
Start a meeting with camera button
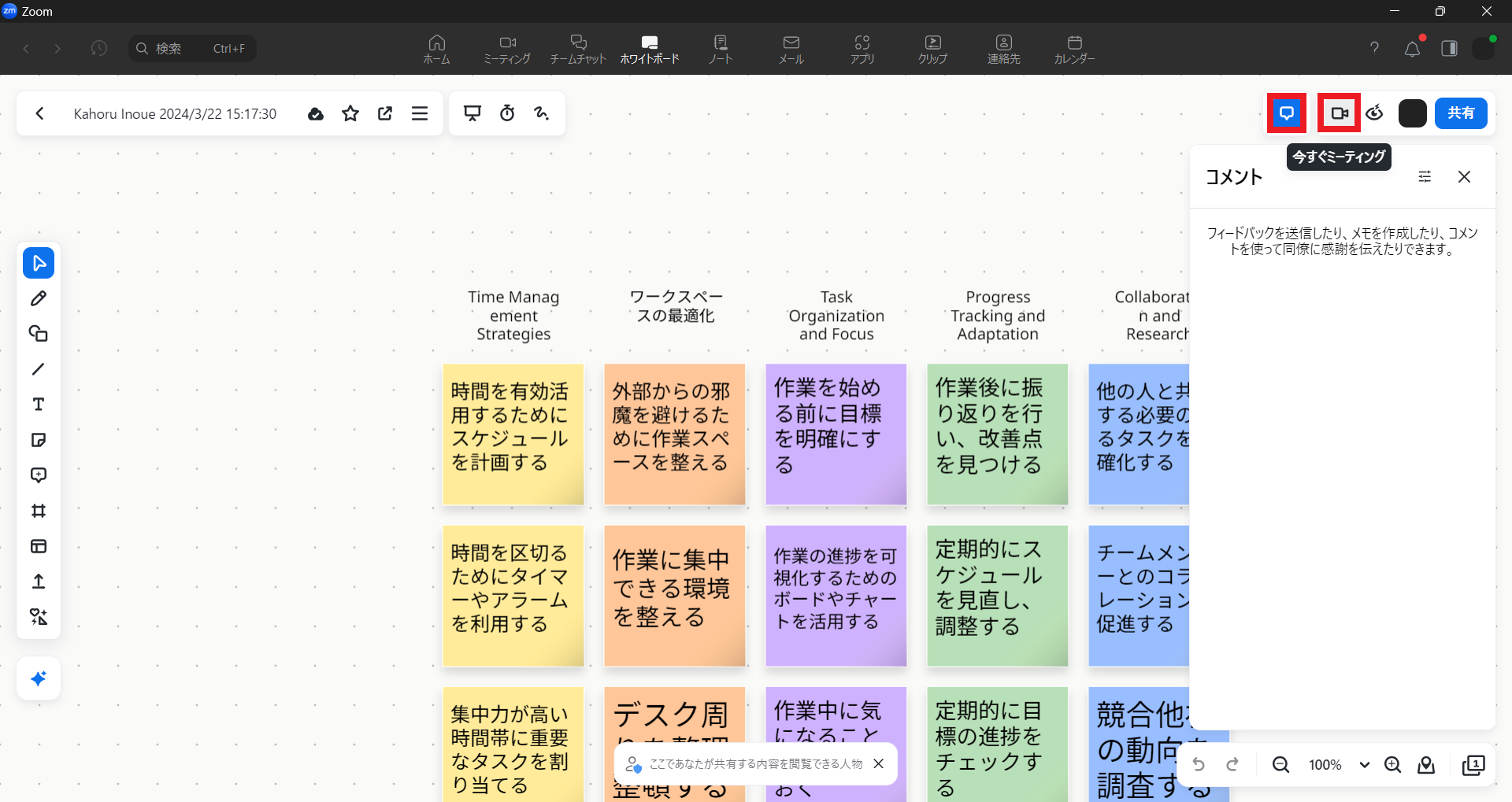[1339, 113]
